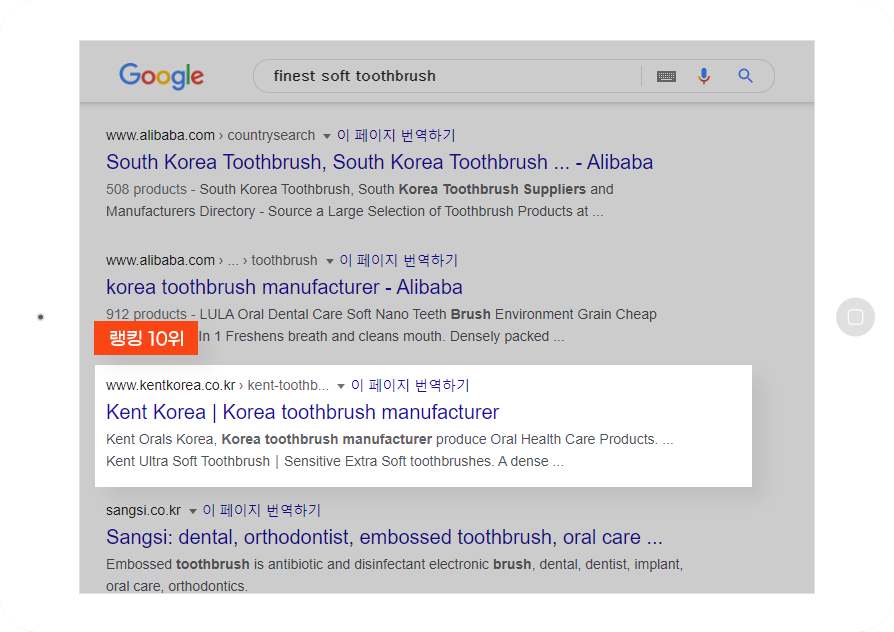Image resolution: width=894 pixels, height=632 pixels.
Task: Expand the dropdown arrow next to sangsi.co.kr
Action: click(x=193, y=511)
